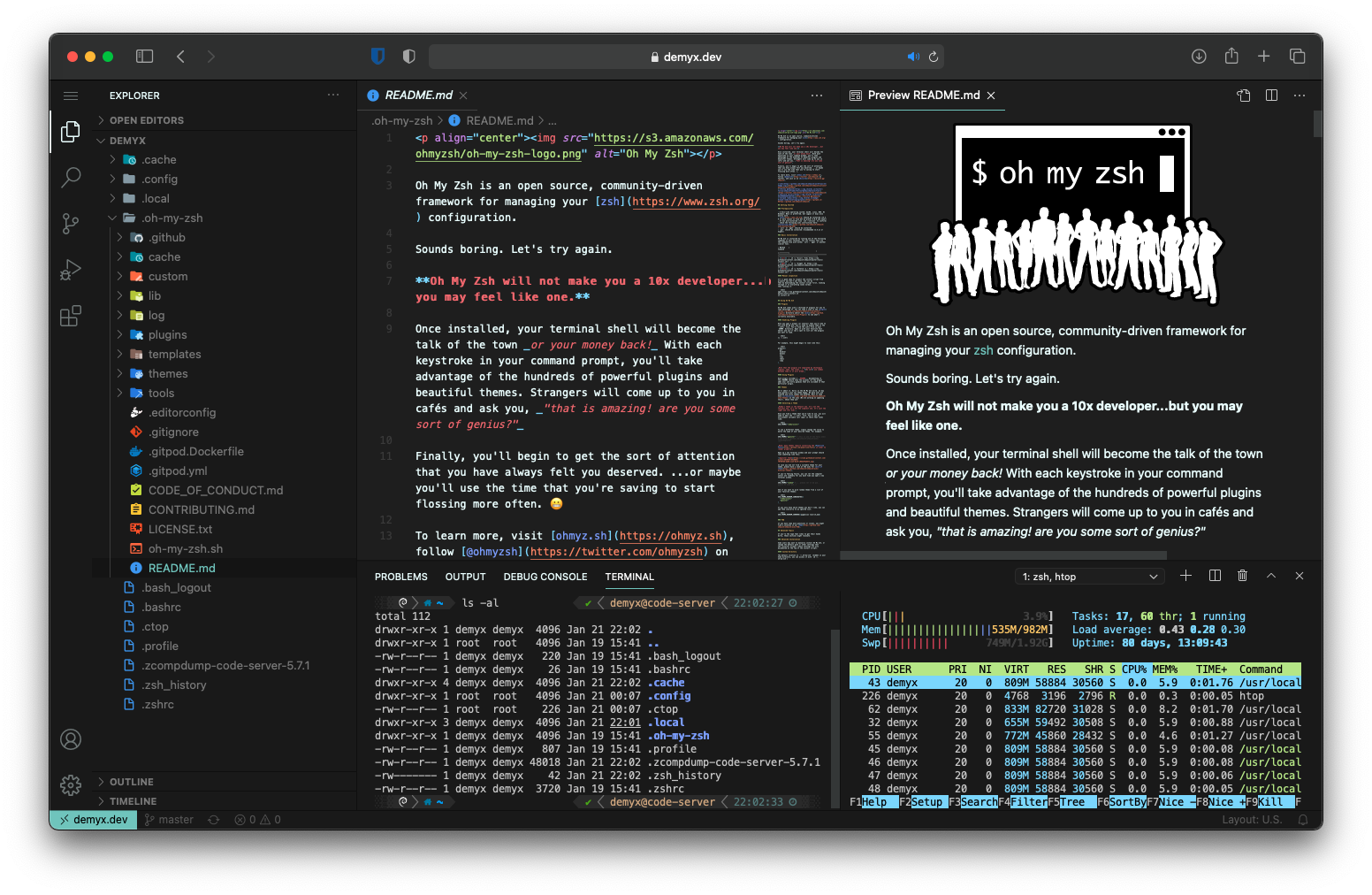Expand the themes folder

225,374
